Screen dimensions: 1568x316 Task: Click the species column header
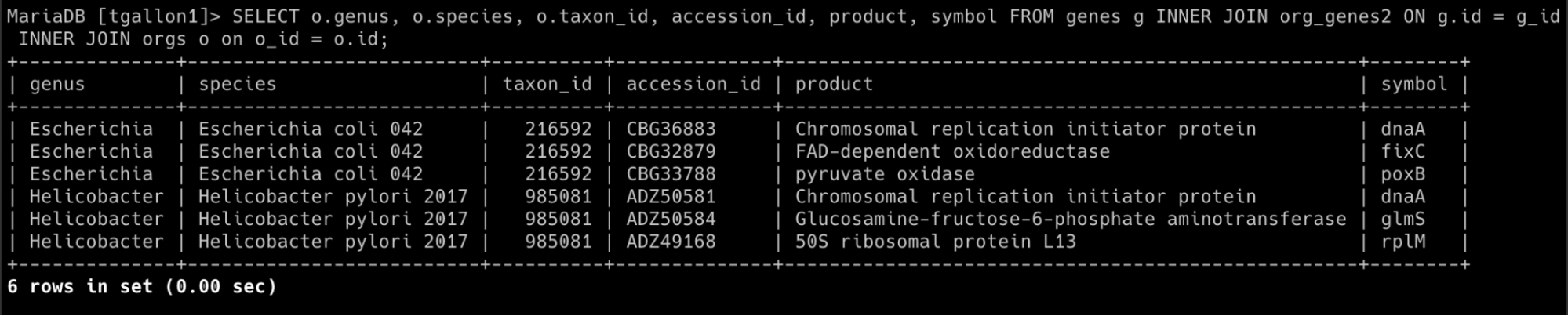click(x=237, y=84)
